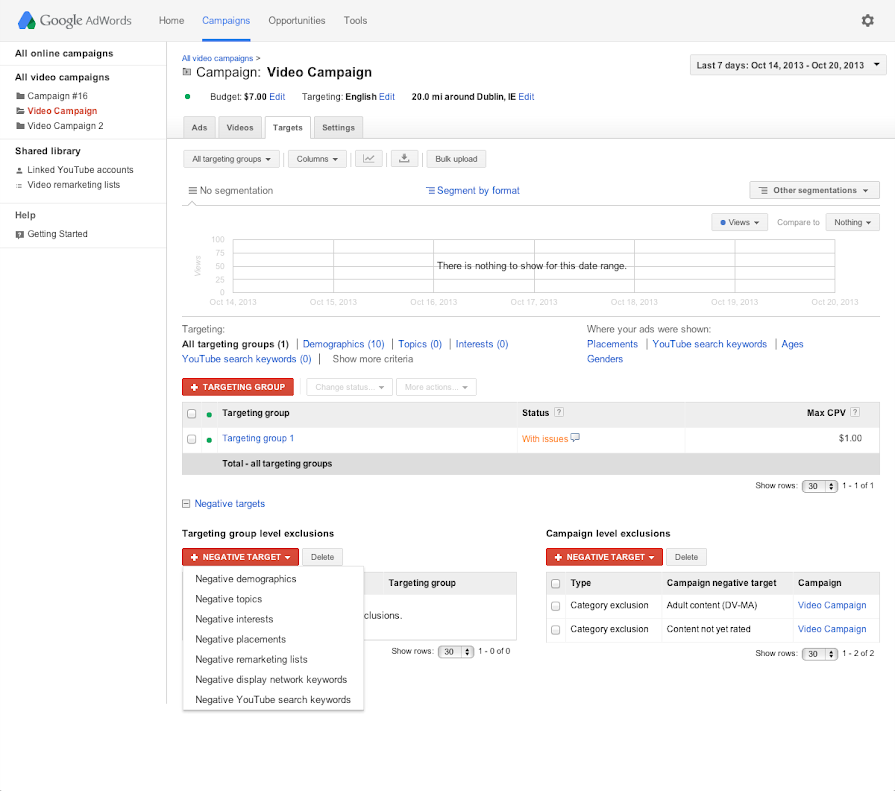This screenshot has height=791, width=895.
Task: Tick the Content not yet rated checkbox
Action: (555, 629)
